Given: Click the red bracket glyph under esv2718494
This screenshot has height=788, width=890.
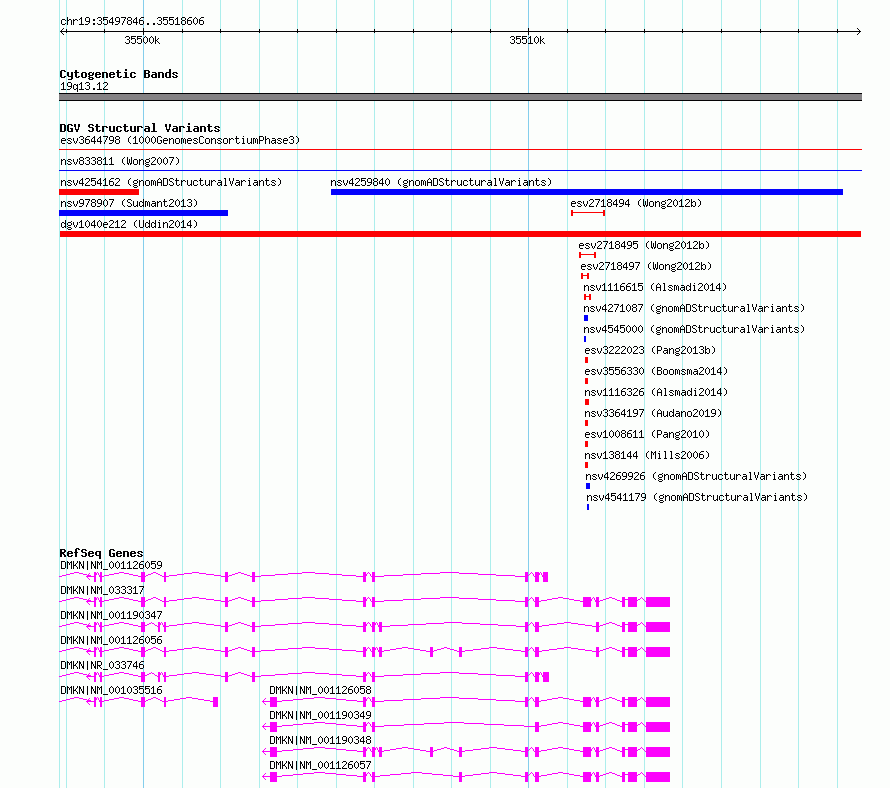Looking at the screenshot, I should pos(588,213).
